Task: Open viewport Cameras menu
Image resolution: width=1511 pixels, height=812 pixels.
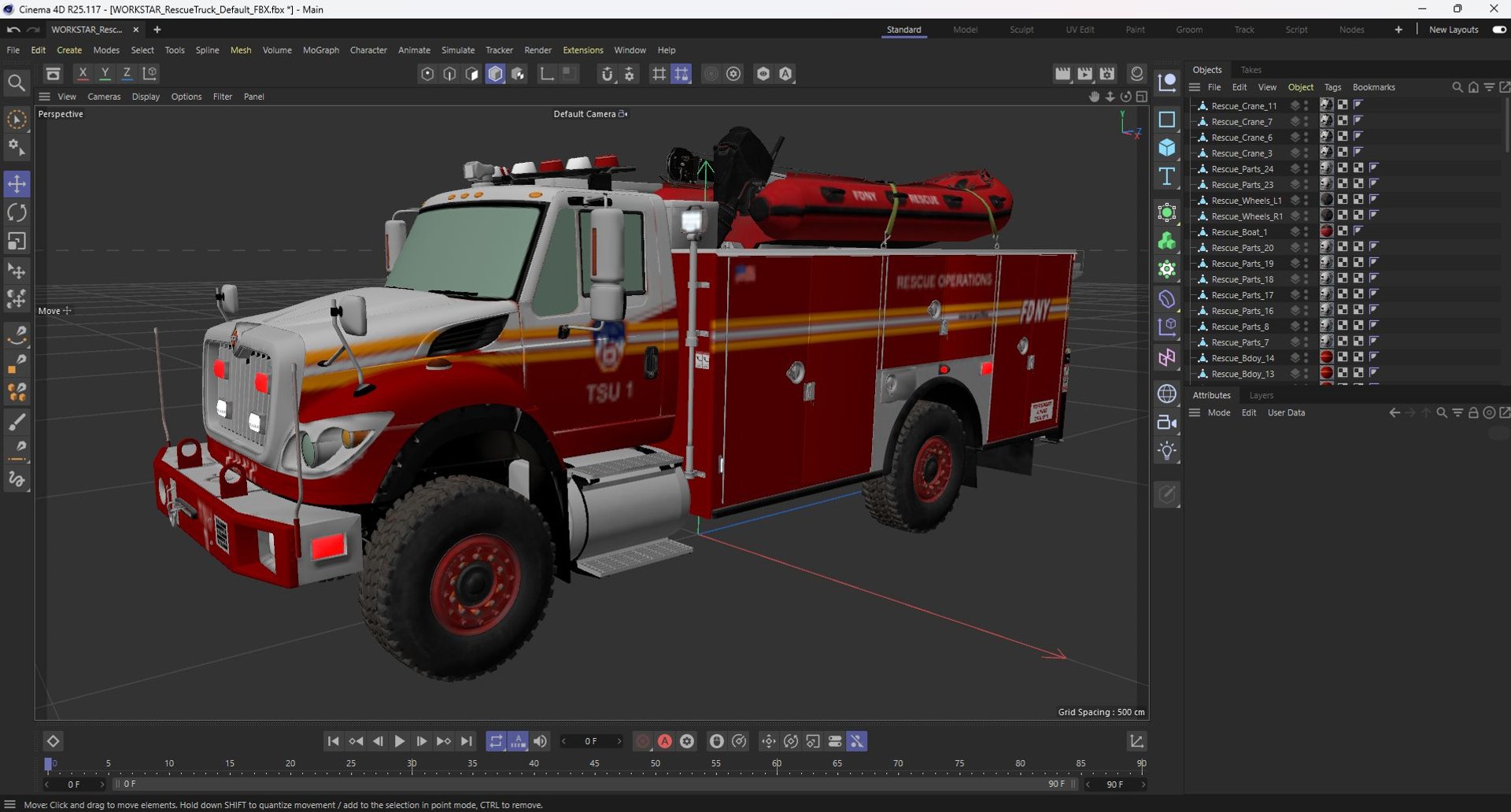Action: (104, 97)
